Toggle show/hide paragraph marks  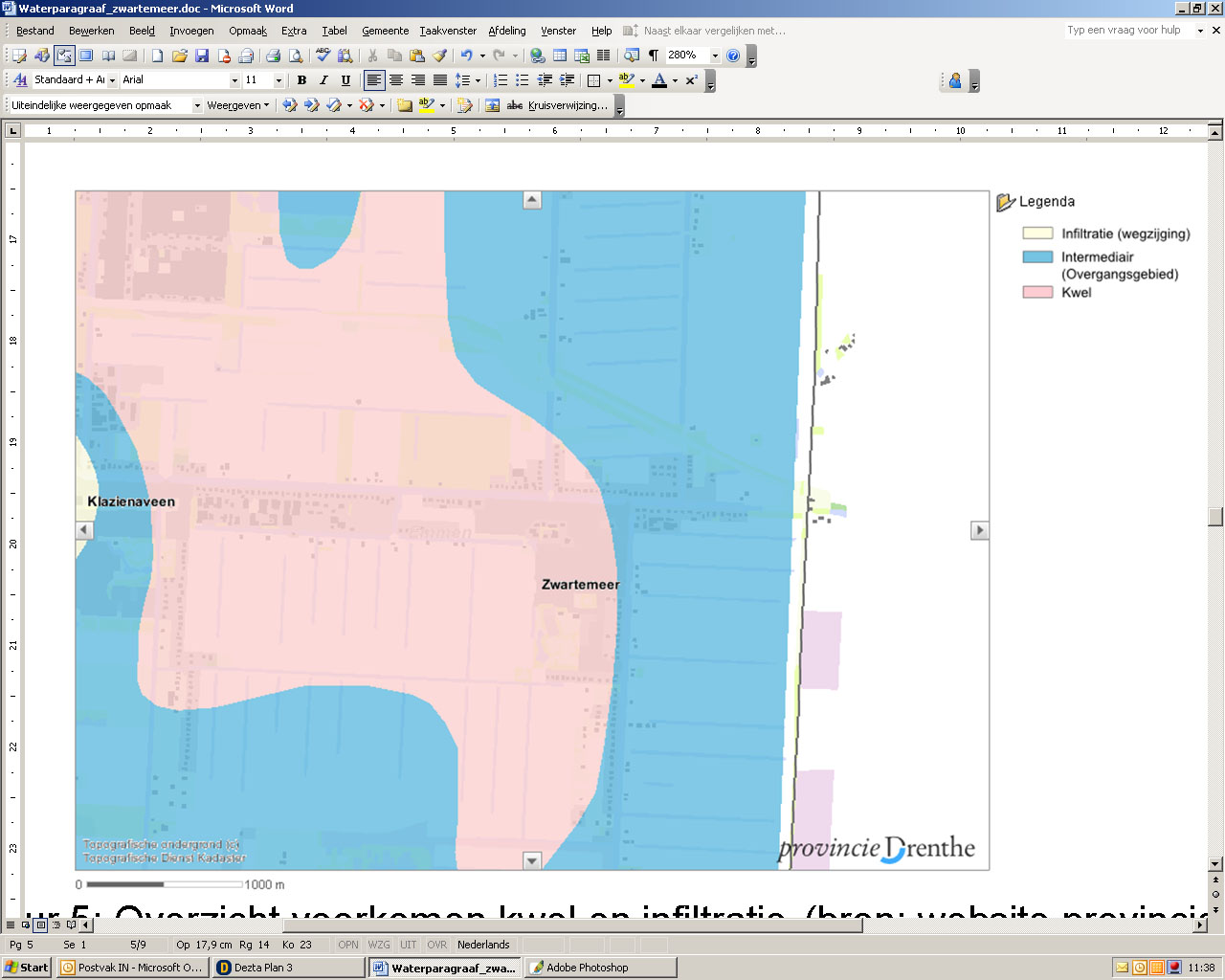pyautogui.click(x=654, y=56)
